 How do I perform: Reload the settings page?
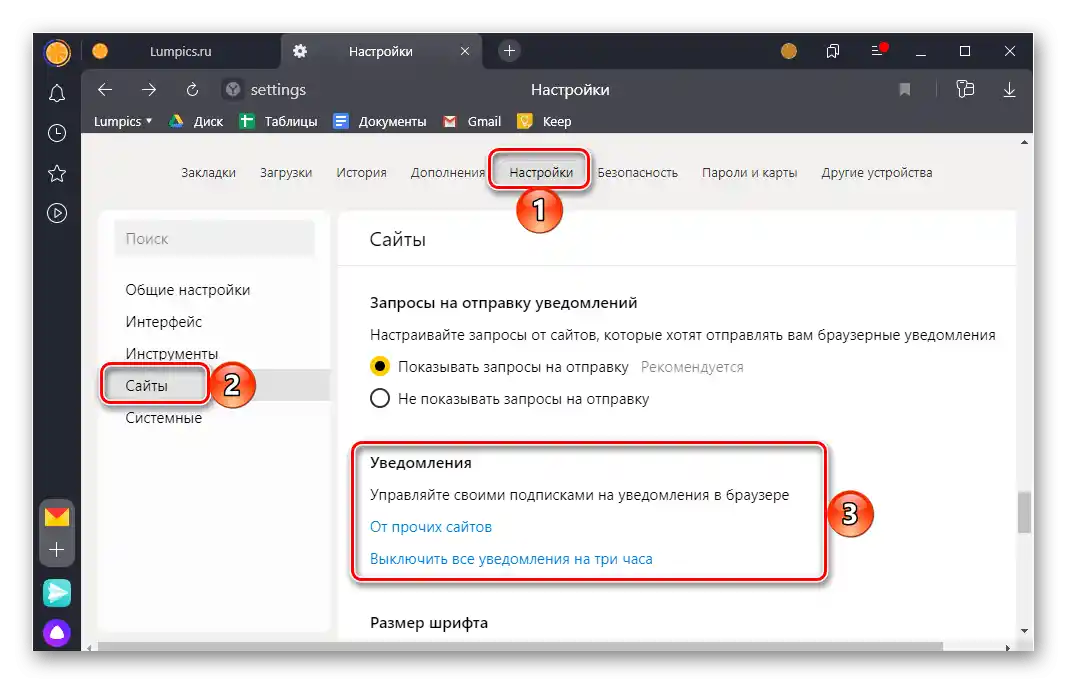[x=191, y=90]
